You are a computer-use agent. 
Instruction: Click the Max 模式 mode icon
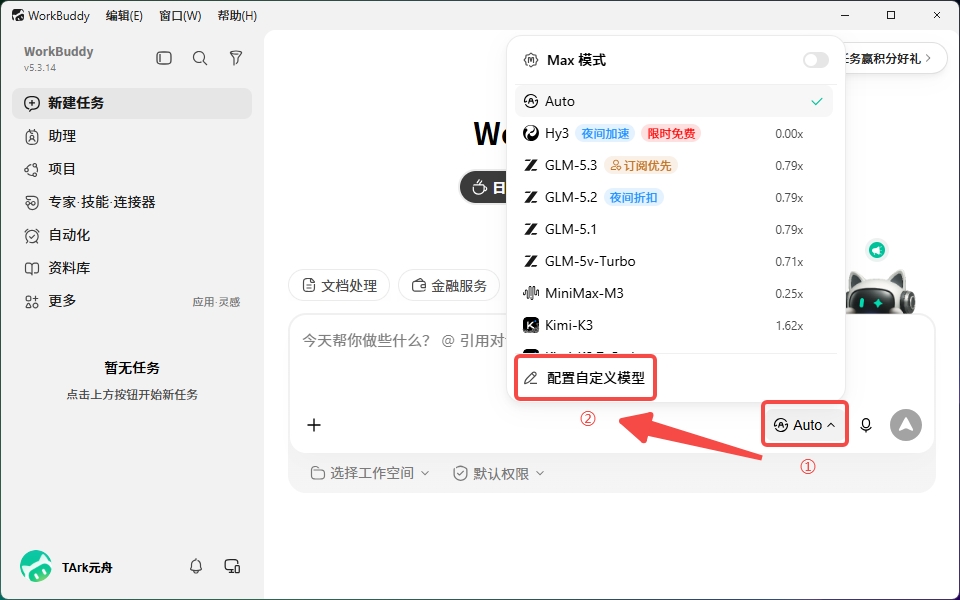(531, 60)
